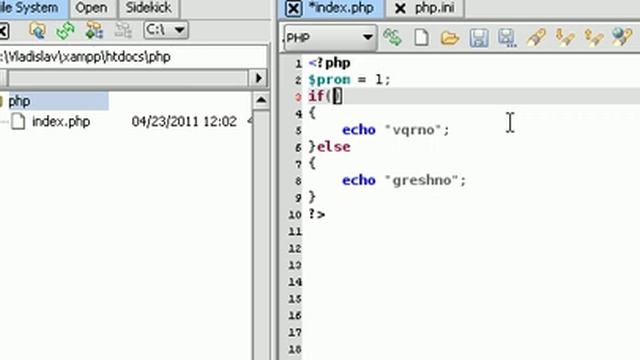640x360 pixels.
Task: Click 'vqrno' string on line 5
Action: click(x=413, y=130)
